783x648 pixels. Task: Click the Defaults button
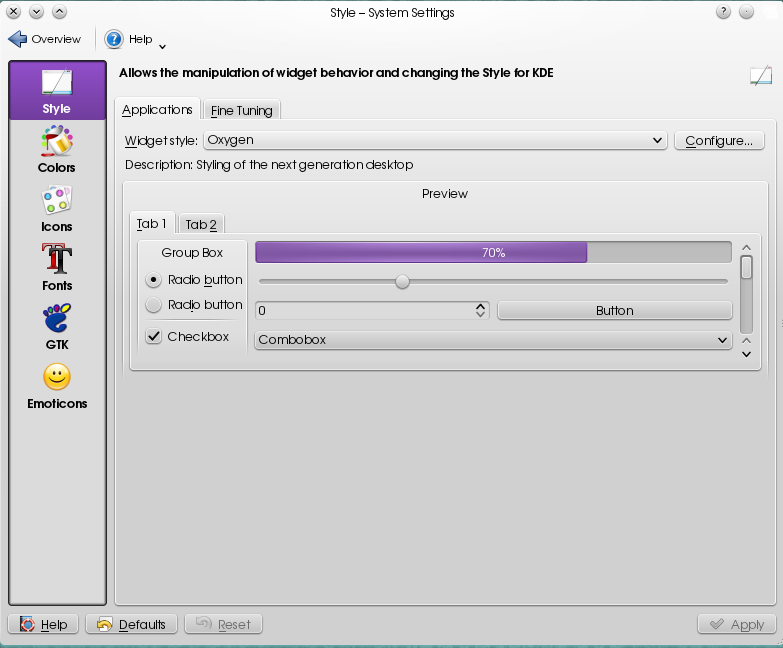pyautogui.click(x=131, y=624)
